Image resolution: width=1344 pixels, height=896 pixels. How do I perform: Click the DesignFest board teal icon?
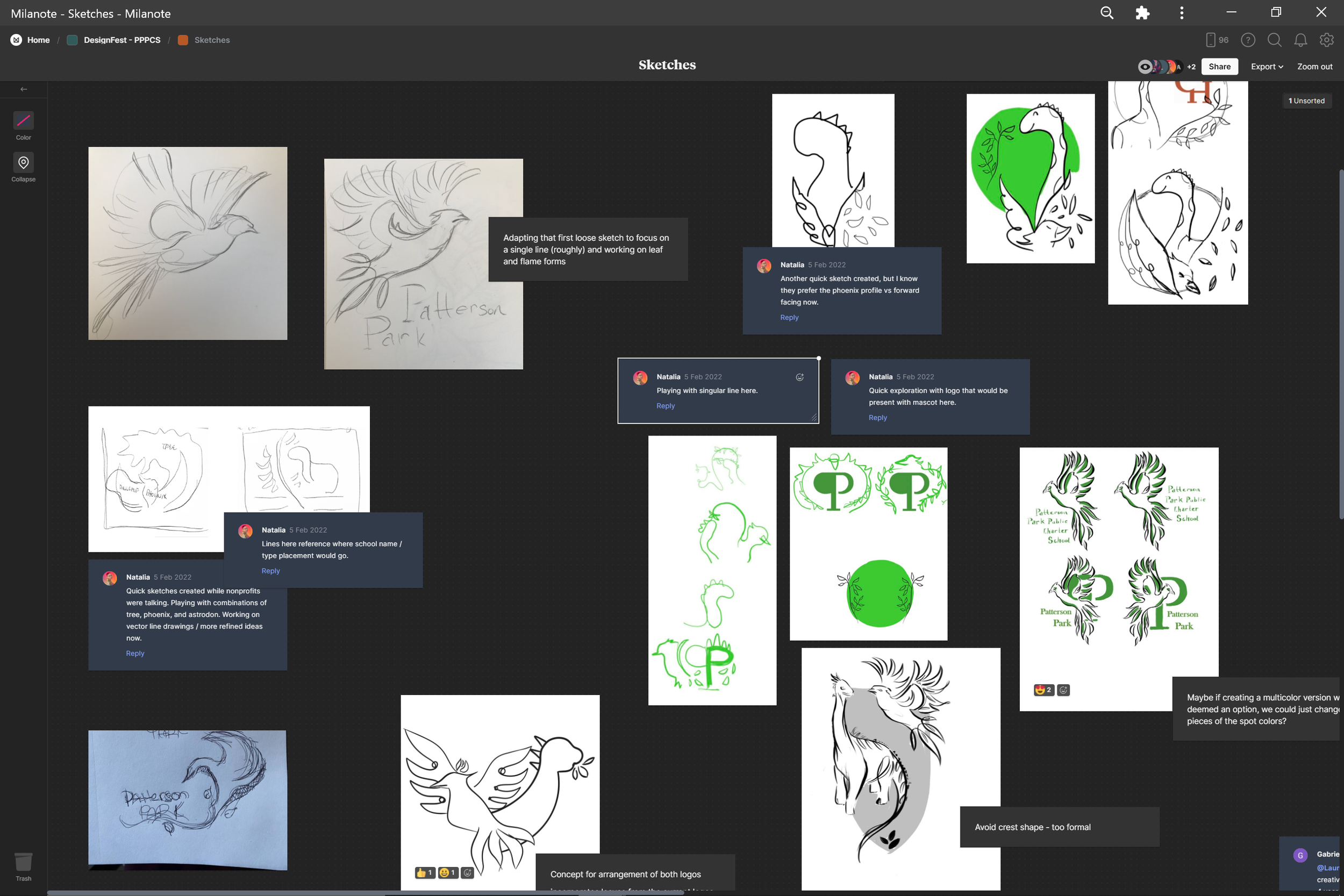[72, 40]
